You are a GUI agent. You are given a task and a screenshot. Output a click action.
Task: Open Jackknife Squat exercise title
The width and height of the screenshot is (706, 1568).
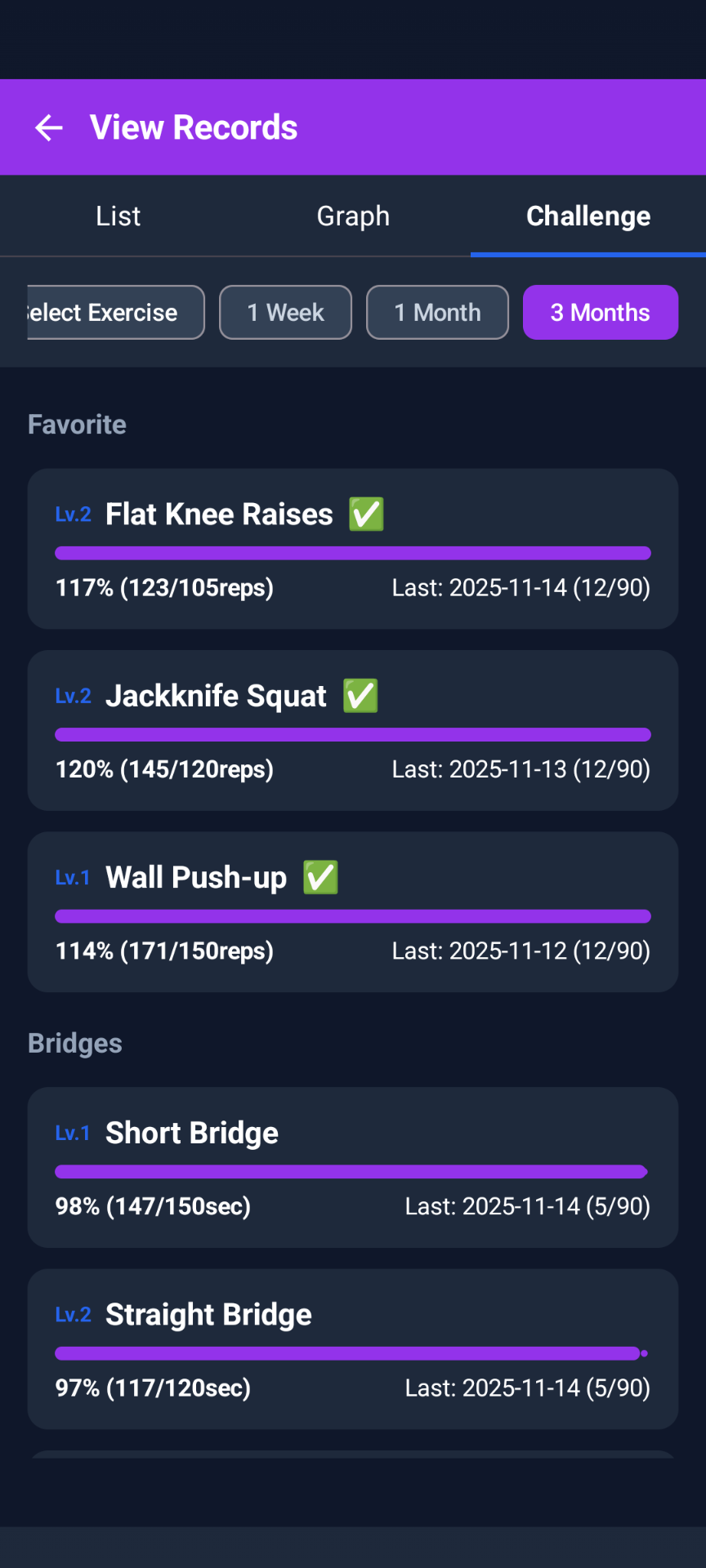pyautogui.click(x=216, y=696)
